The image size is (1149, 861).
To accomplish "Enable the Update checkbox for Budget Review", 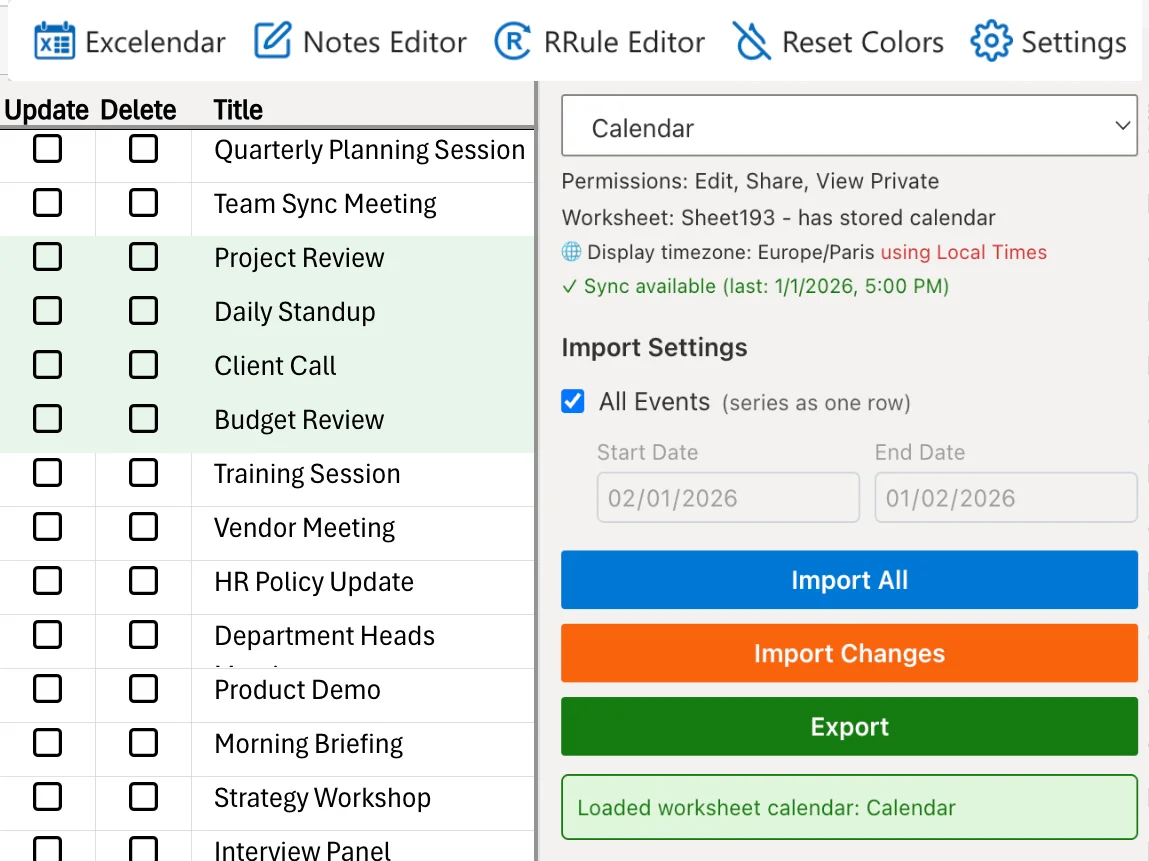I will pos(47,418).
